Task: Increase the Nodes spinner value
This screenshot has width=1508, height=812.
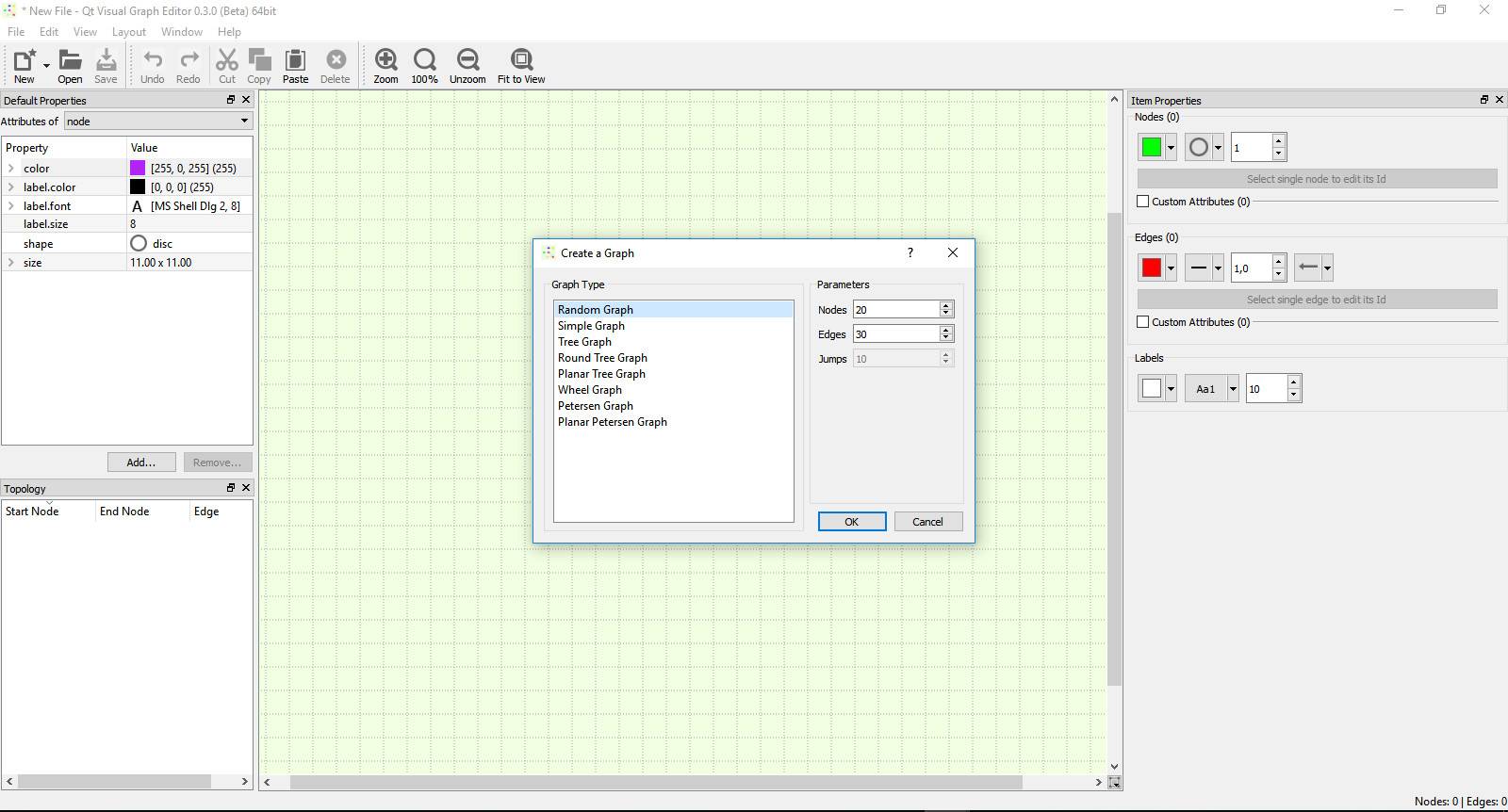Action: pyautogui.click(x=946, y=305)
